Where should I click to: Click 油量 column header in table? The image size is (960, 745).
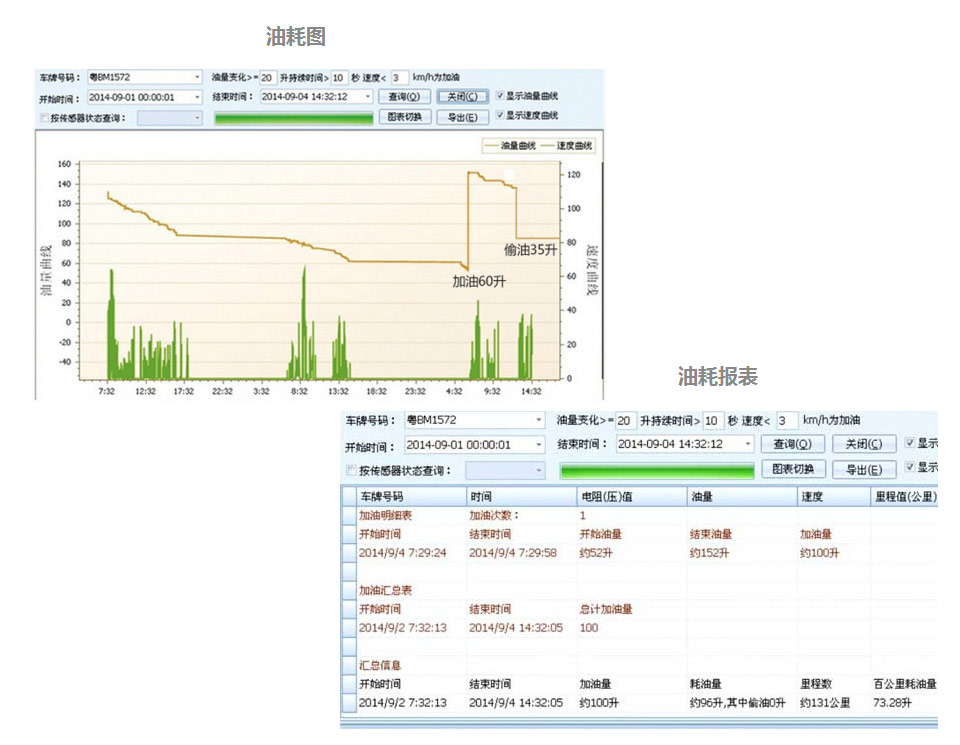coord(741,496)
